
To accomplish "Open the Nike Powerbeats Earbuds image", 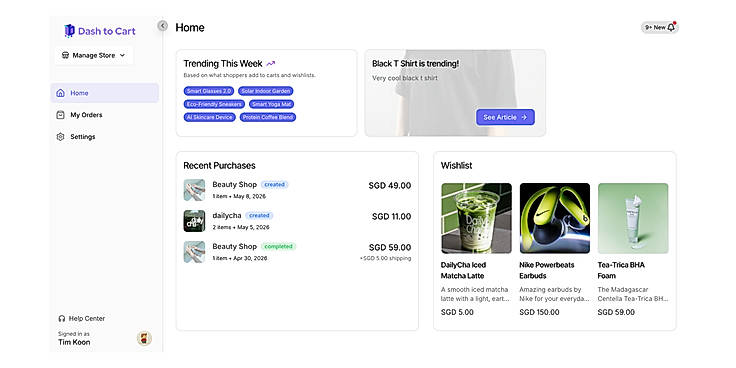I will (555, 218).
